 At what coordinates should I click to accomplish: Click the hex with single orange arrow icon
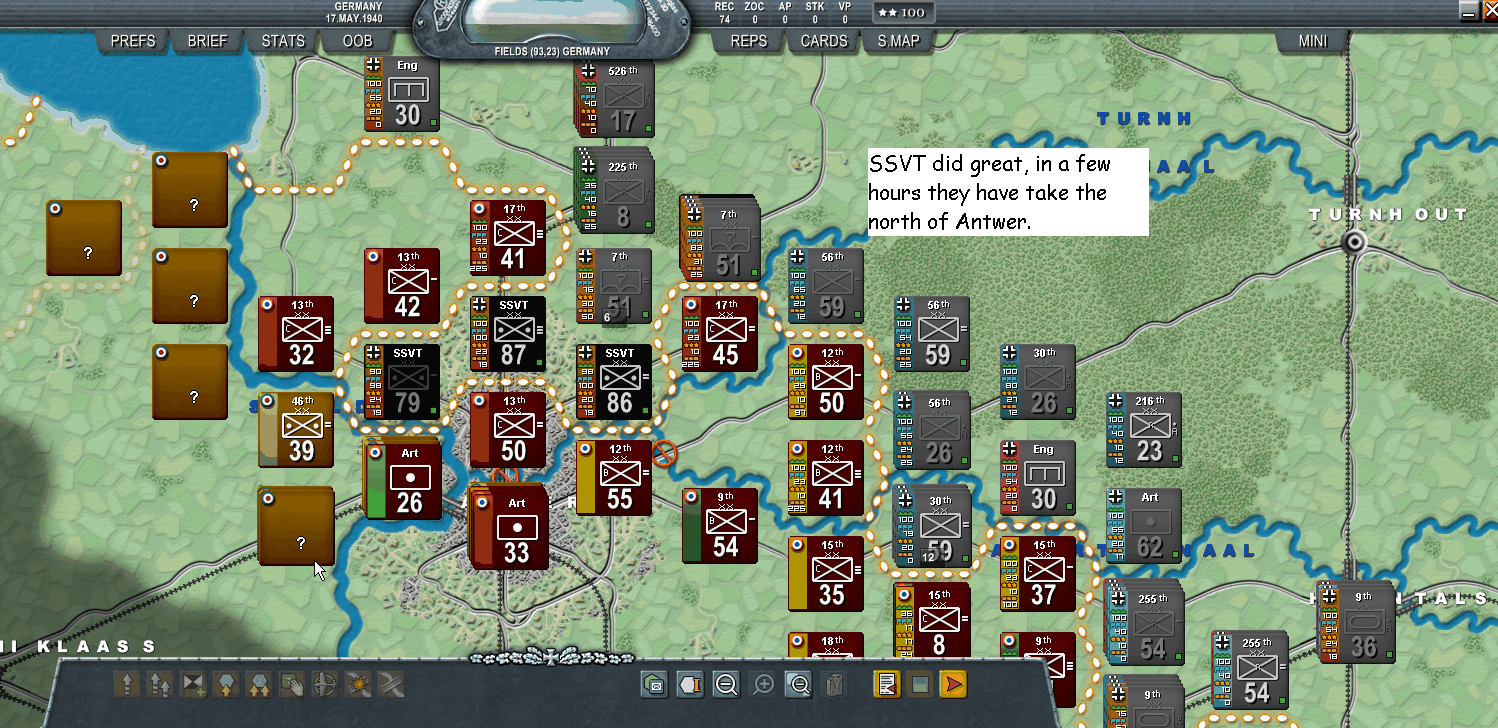point(226,685)
